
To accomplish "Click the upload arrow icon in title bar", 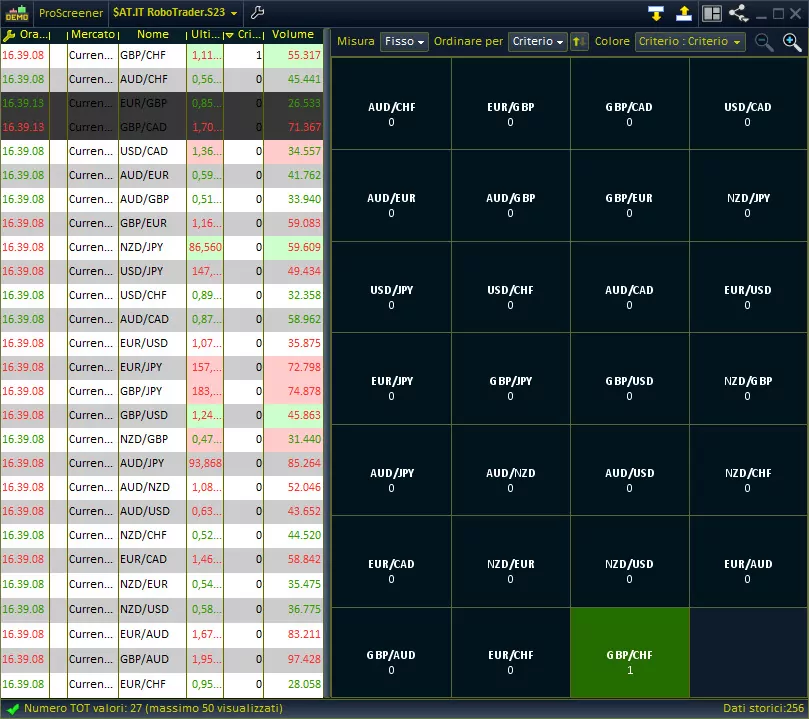I will (x=684, y=13).
